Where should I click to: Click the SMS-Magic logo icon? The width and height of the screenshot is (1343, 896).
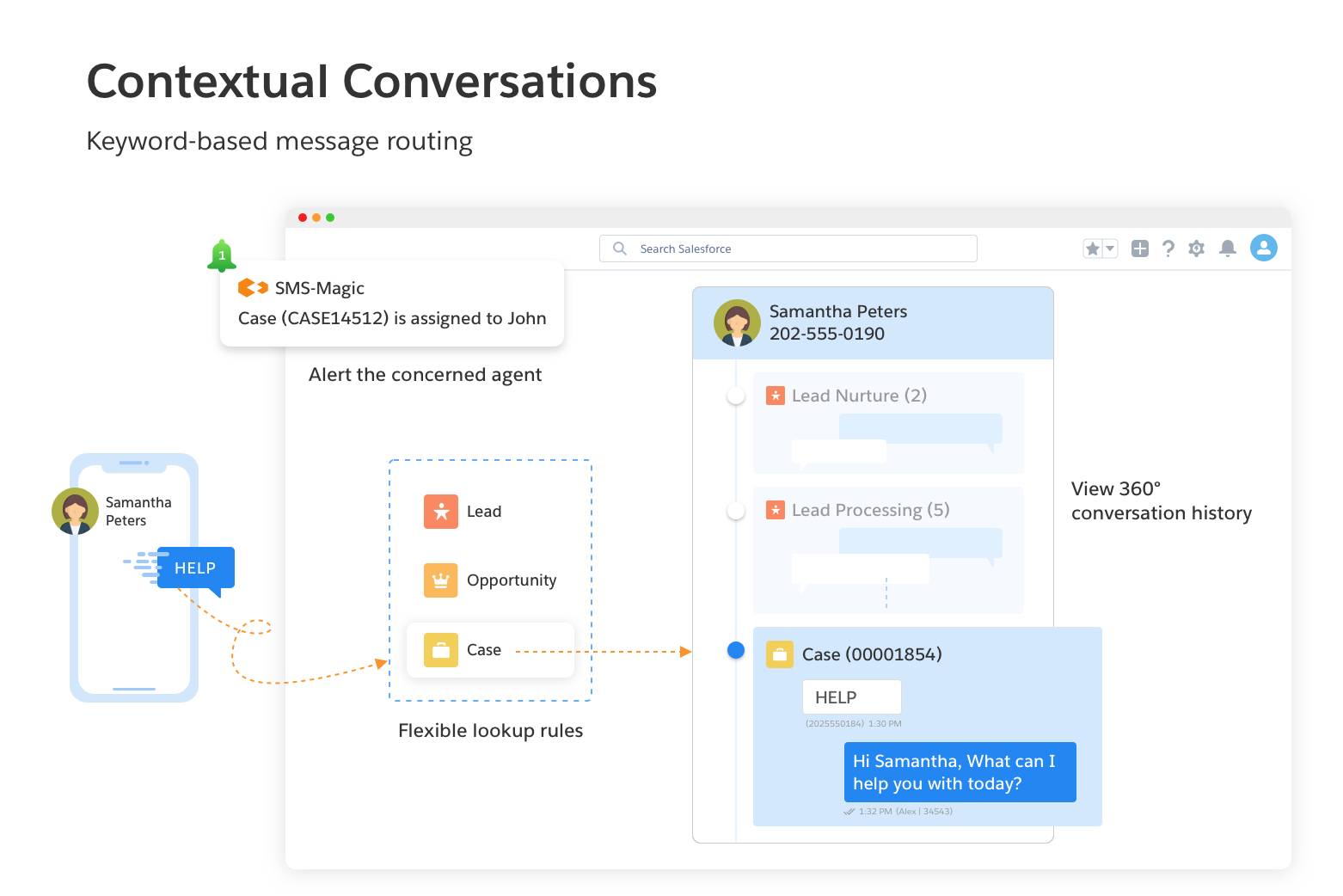253,287
